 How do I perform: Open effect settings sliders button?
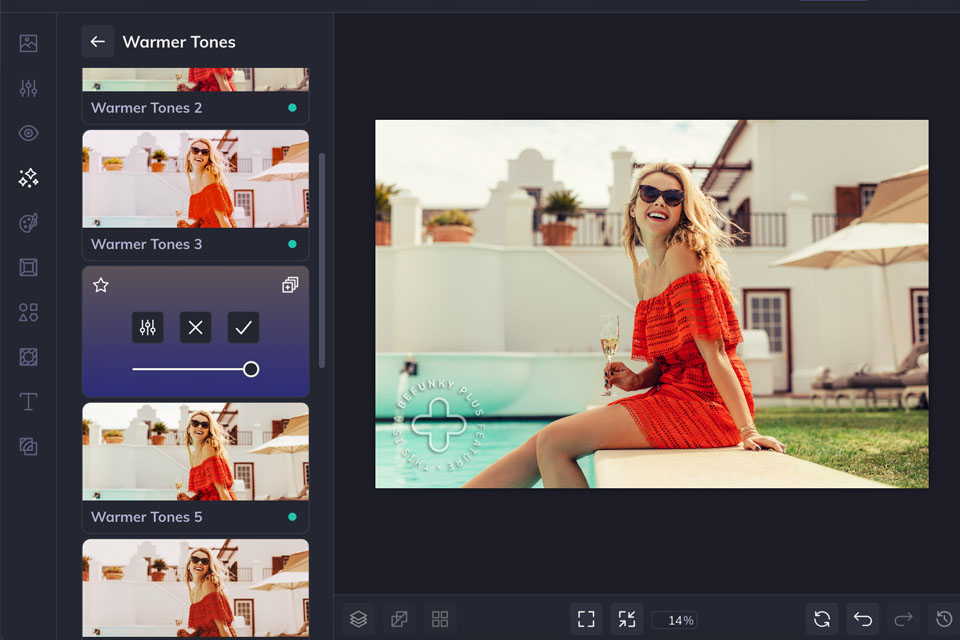(x=148, y=327)
